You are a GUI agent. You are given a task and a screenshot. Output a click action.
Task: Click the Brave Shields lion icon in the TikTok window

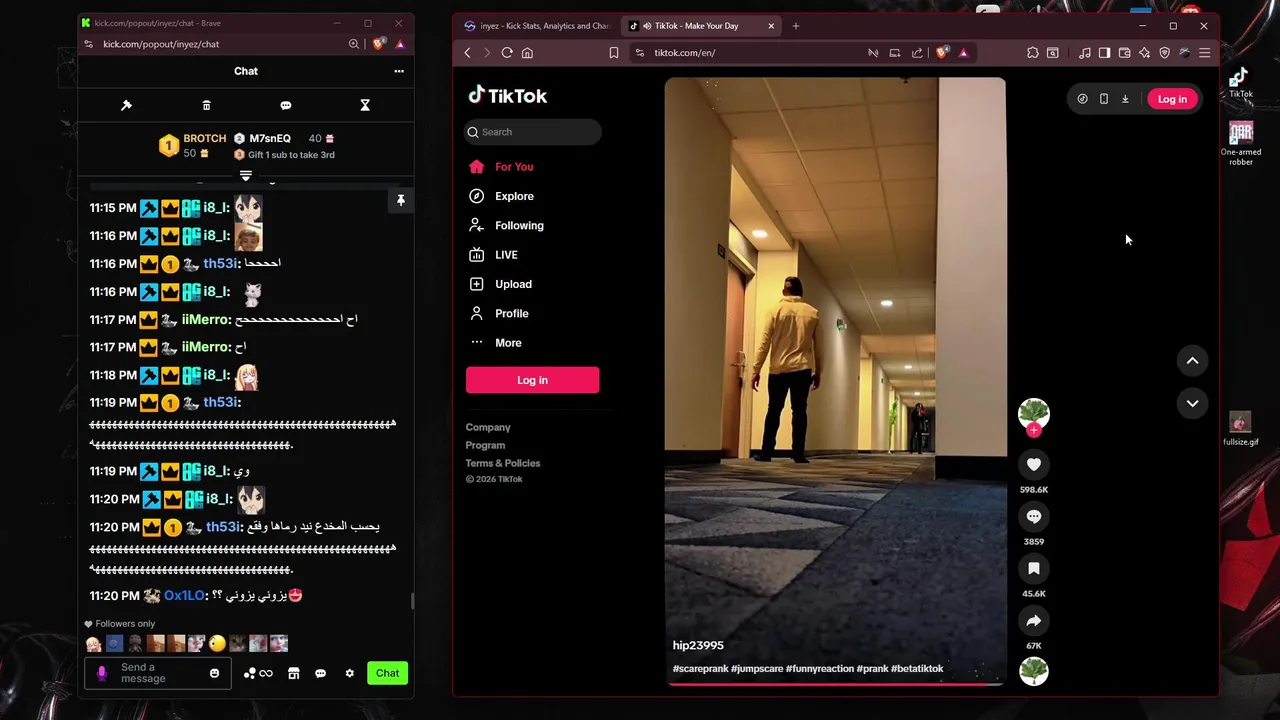point(942,53)
